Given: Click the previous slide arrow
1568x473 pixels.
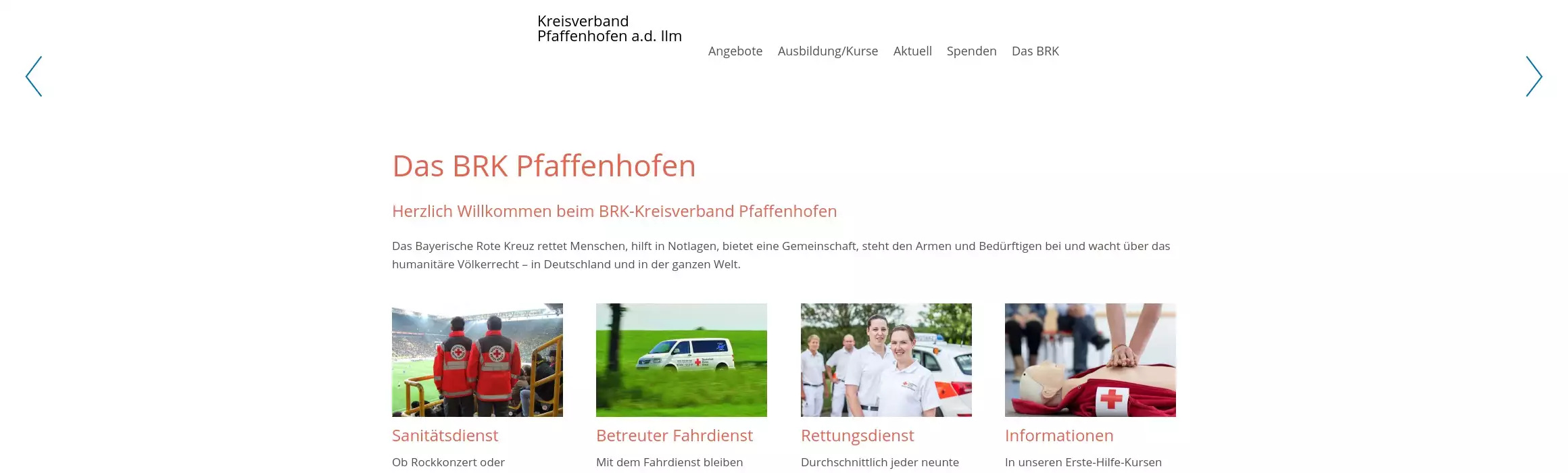Looking at the screenshot, I should [34, 76].
